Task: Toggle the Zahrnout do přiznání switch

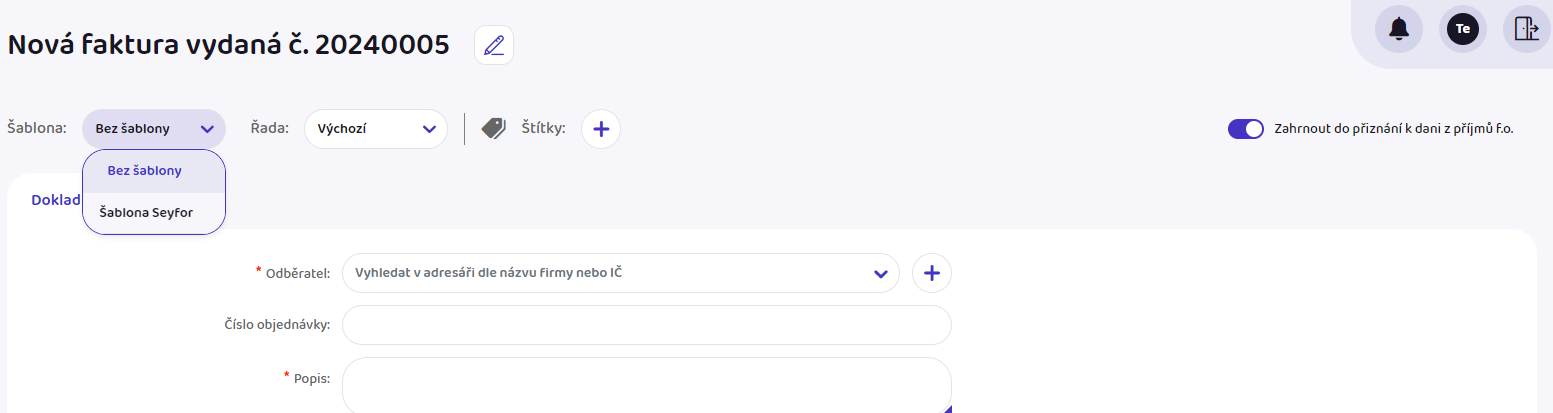Action: click(1246, 129)
